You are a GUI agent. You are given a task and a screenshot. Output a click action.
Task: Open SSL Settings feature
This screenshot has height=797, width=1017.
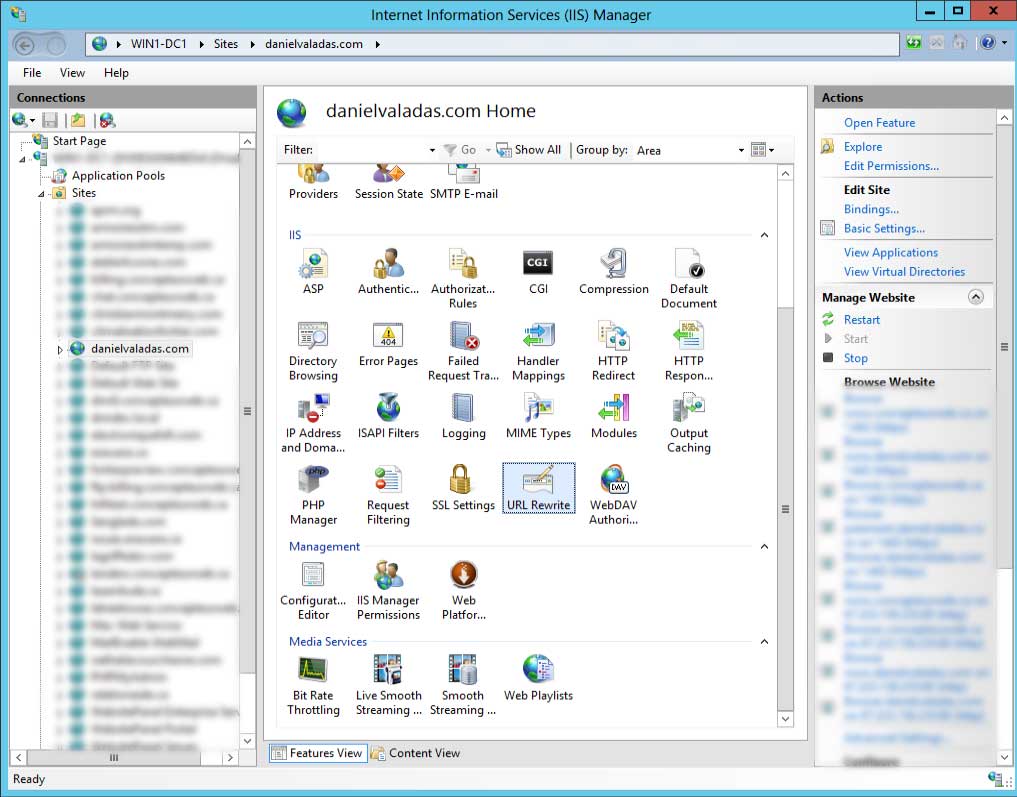(463, 489)
